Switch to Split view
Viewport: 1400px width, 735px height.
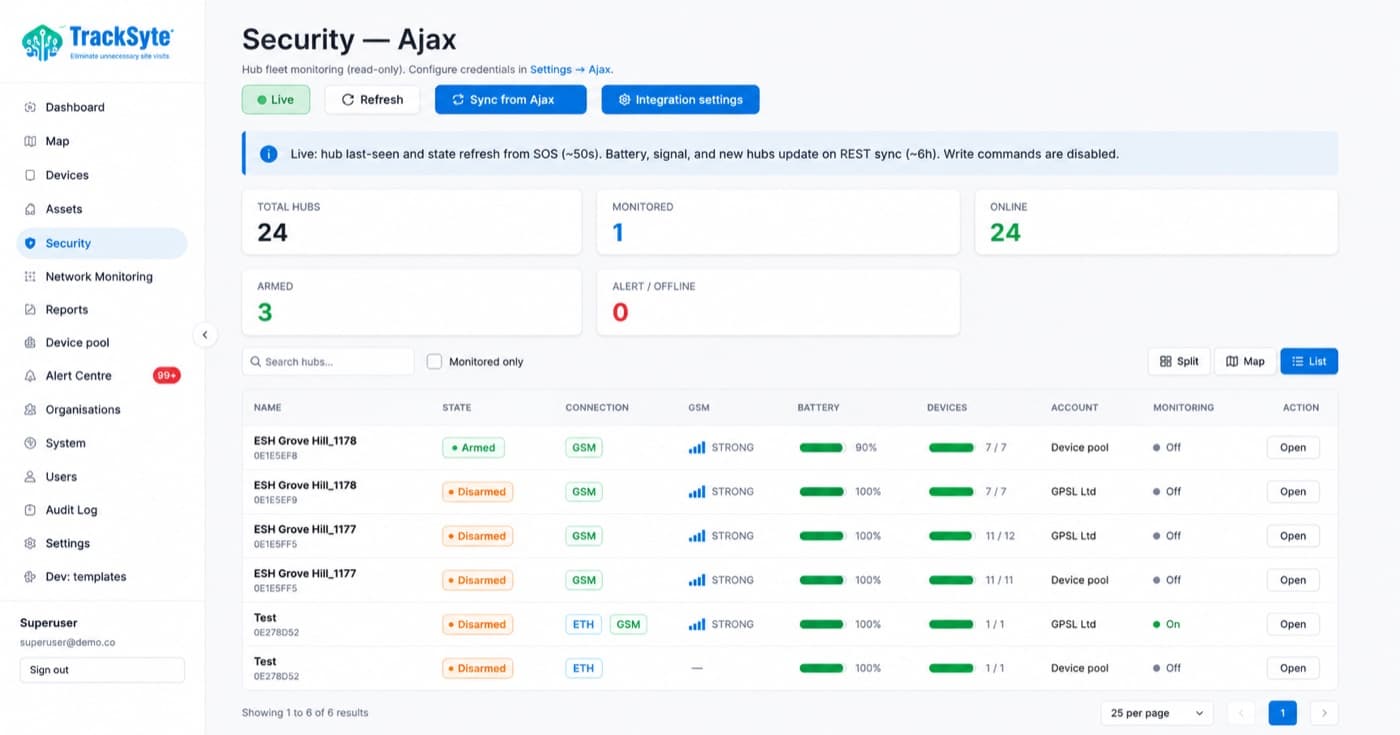1179,361
